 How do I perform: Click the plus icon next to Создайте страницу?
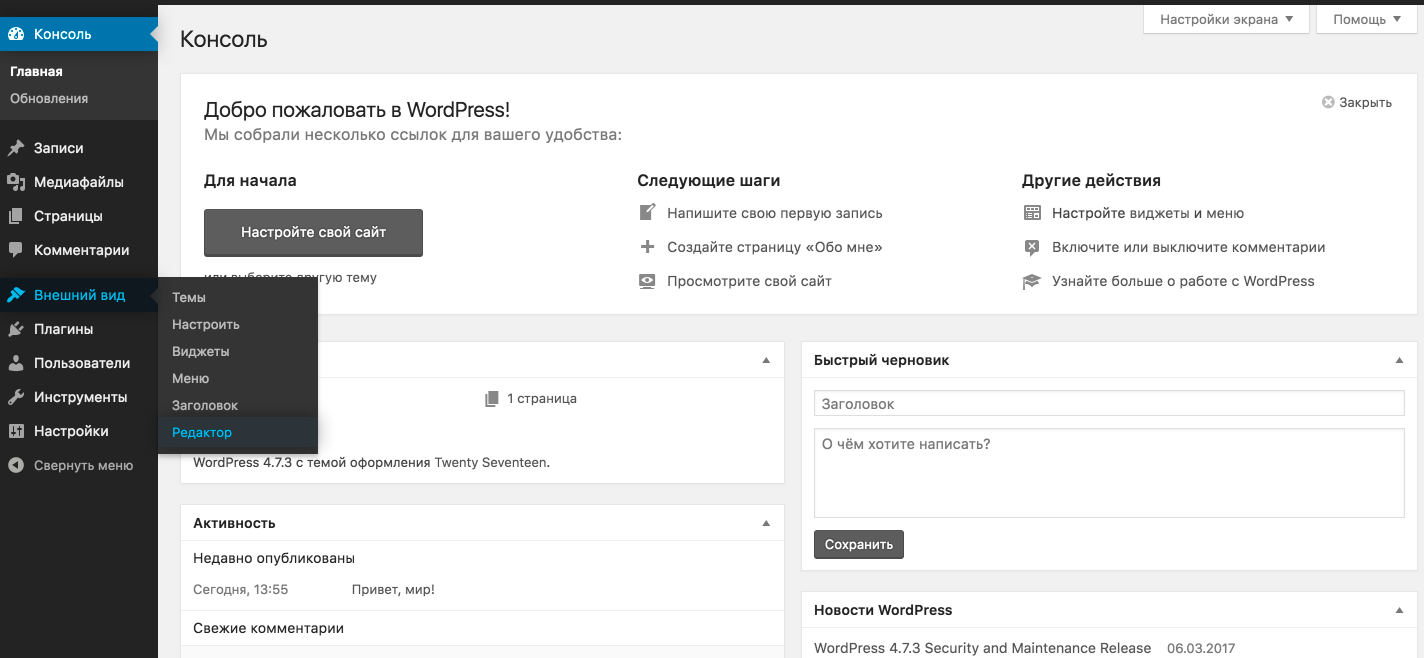coord(648,247)
